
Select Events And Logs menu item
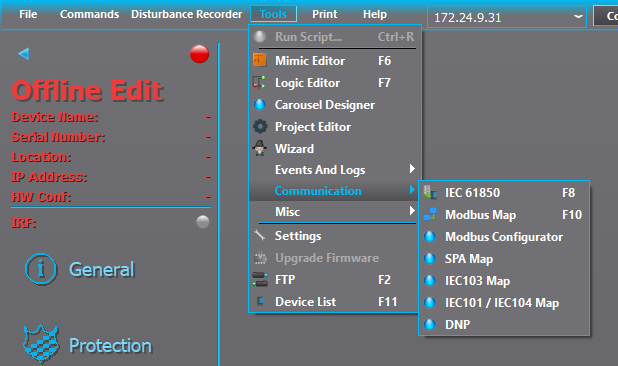tap(335, 170)
